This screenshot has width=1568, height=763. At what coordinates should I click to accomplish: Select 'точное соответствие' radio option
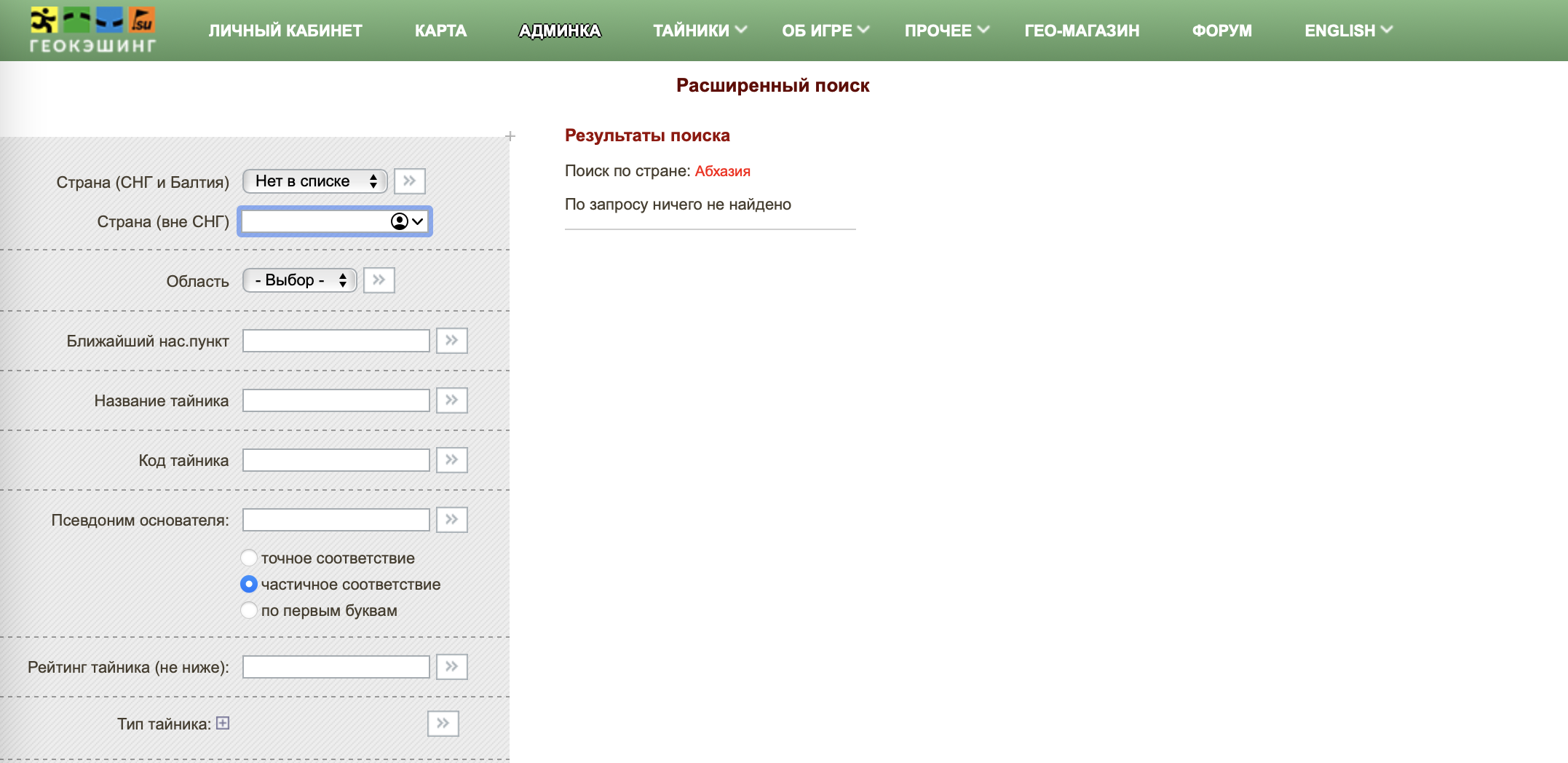pos(249,558)
